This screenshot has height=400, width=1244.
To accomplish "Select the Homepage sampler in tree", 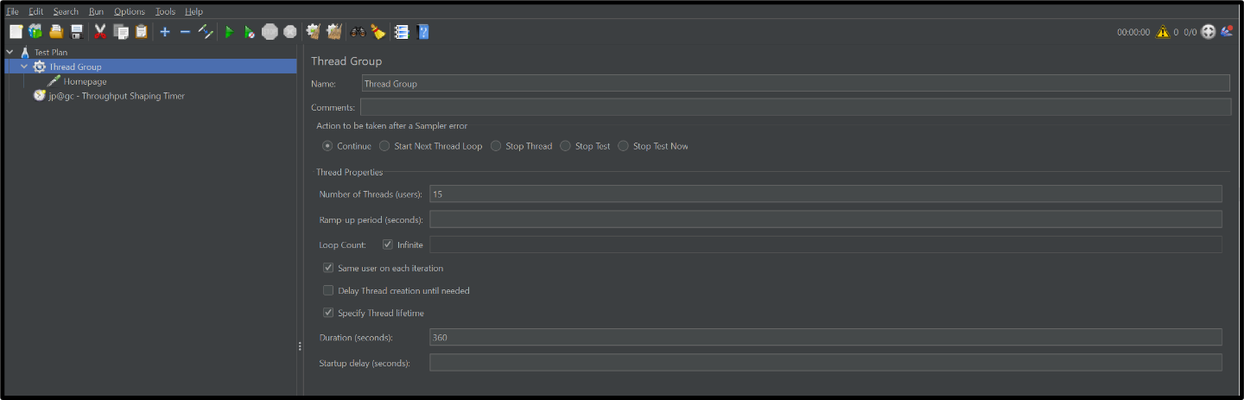I will point(85,82).
